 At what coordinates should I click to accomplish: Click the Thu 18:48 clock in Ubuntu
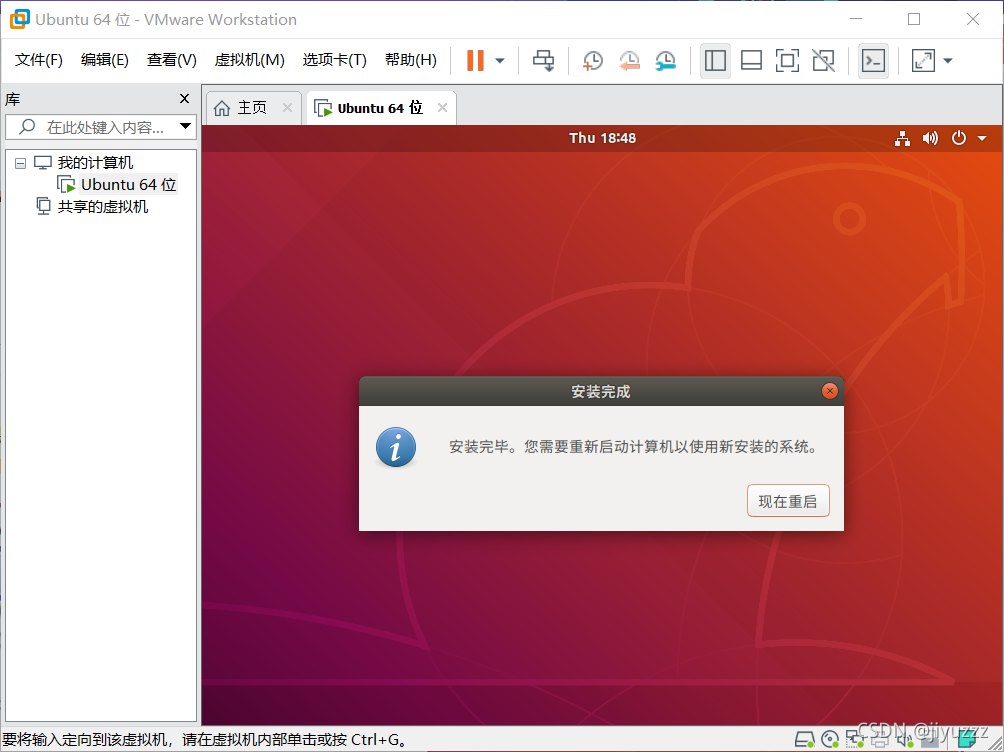click(x=603, y=138)
